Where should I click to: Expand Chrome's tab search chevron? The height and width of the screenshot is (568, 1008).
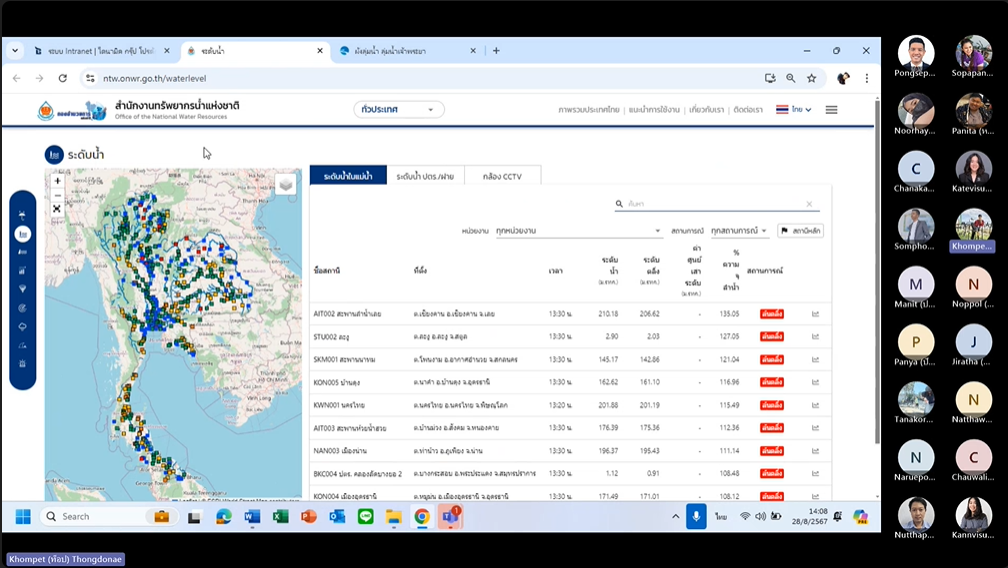click(x=15, y=51)
